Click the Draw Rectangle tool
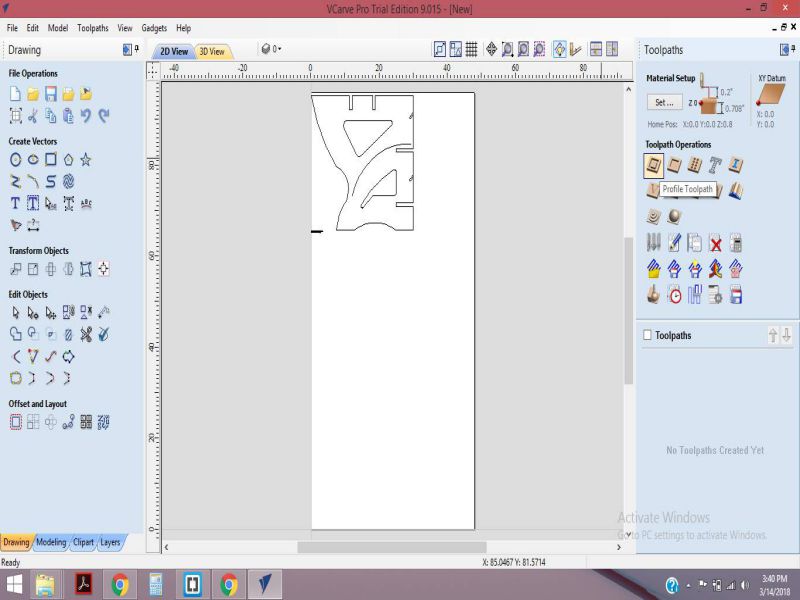The height and width of the screenshot is (600, 800). (51, 159)
